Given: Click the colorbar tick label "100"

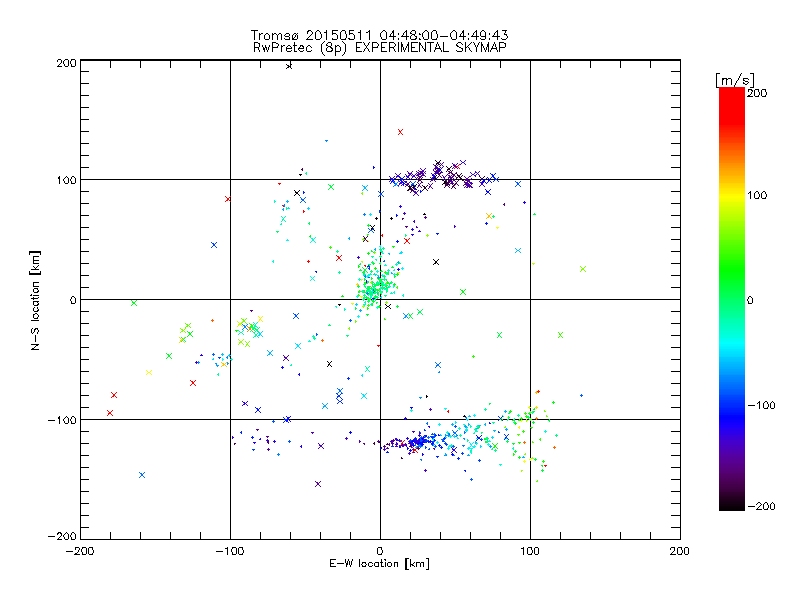Looking at the screenshot, I should click(x=757, y=195).
